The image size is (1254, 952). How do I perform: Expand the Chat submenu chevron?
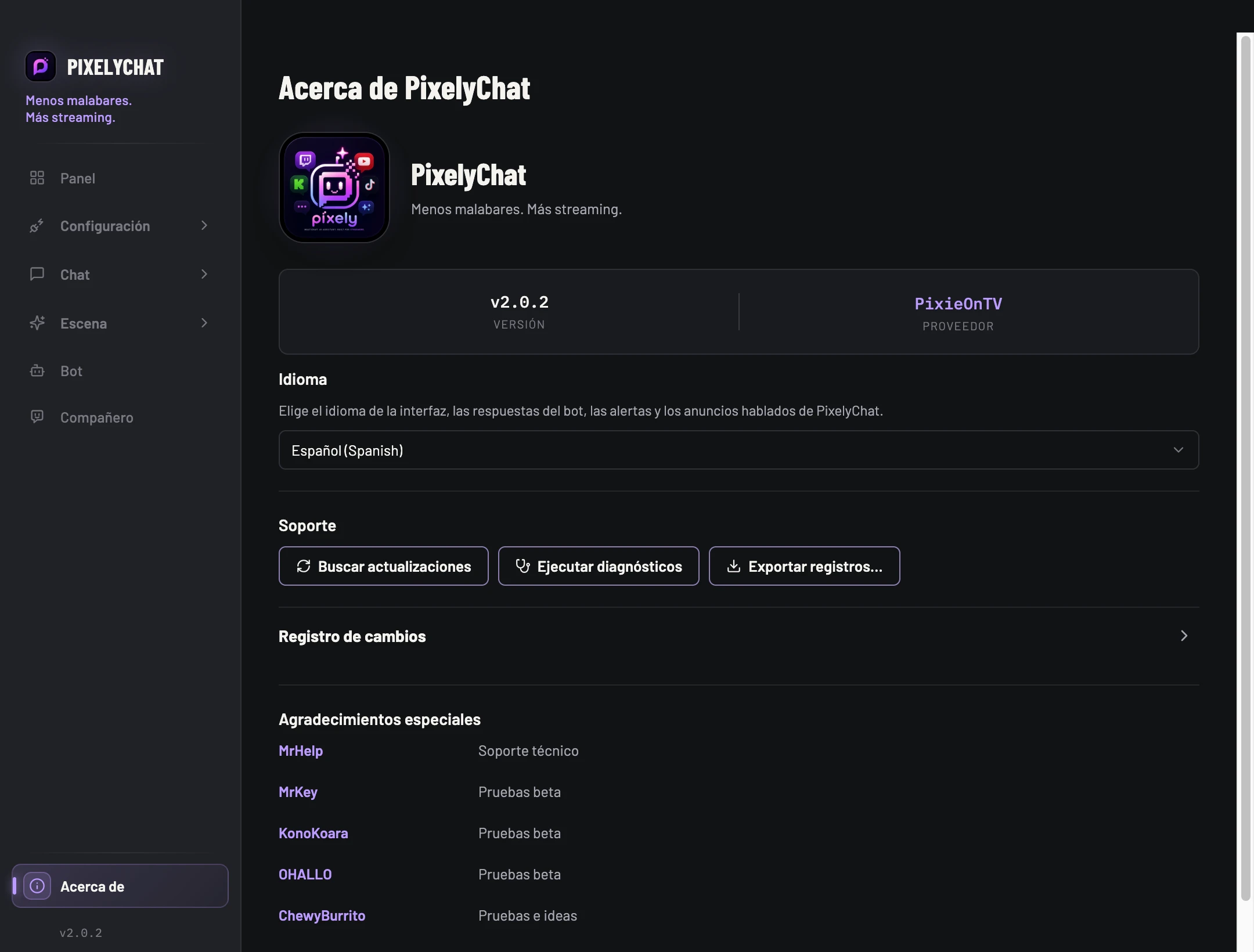tap(204, 274)
